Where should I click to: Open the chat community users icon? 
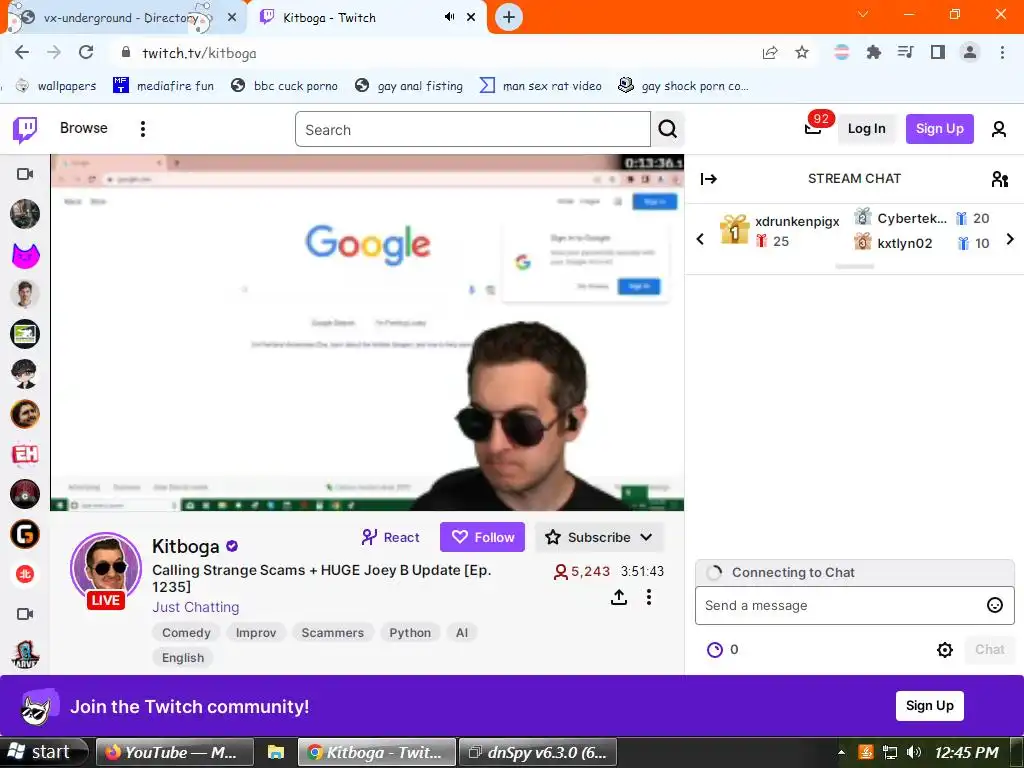(x=999, y=179)
